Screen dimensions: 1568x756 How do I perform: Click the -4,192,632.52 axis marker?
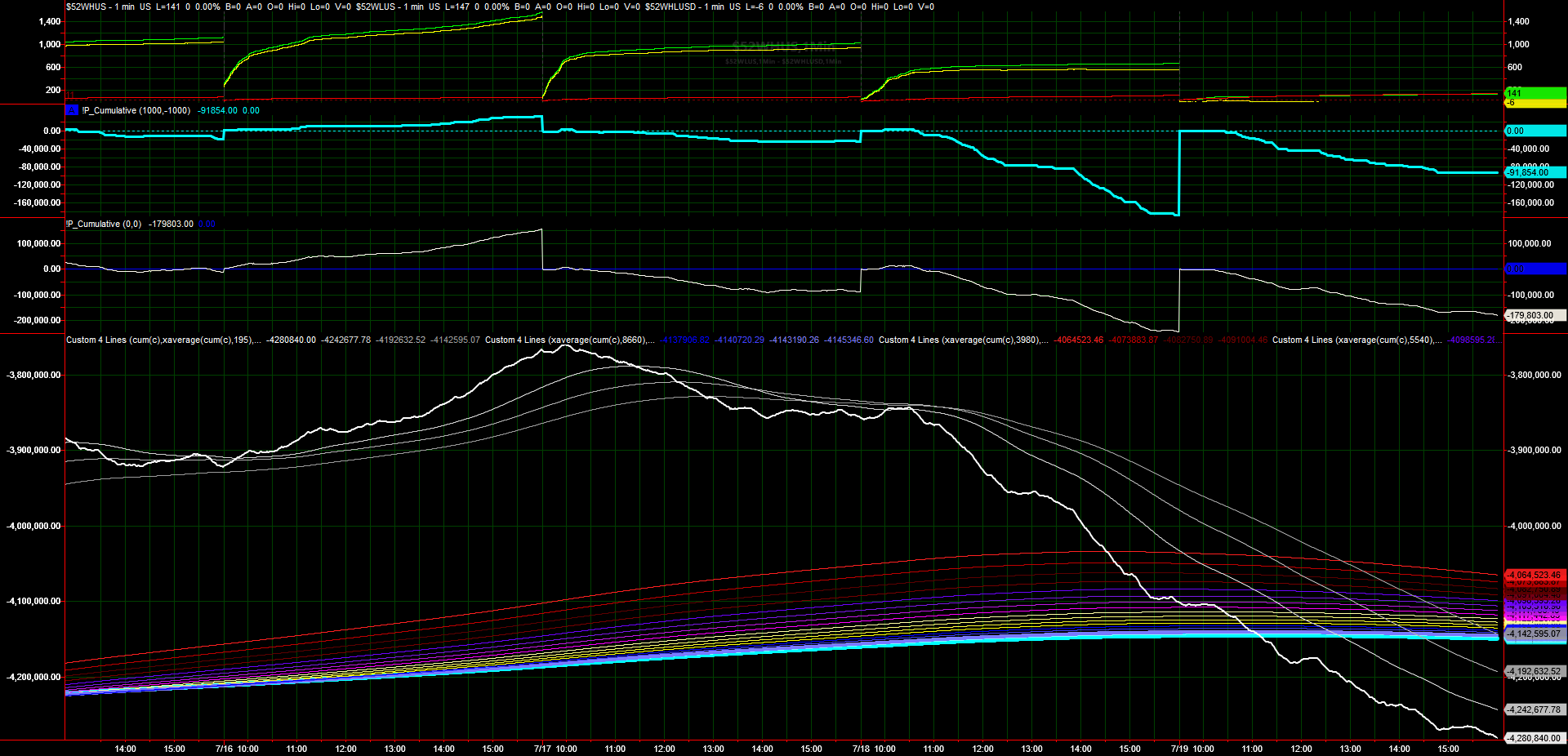point(1535,671)
